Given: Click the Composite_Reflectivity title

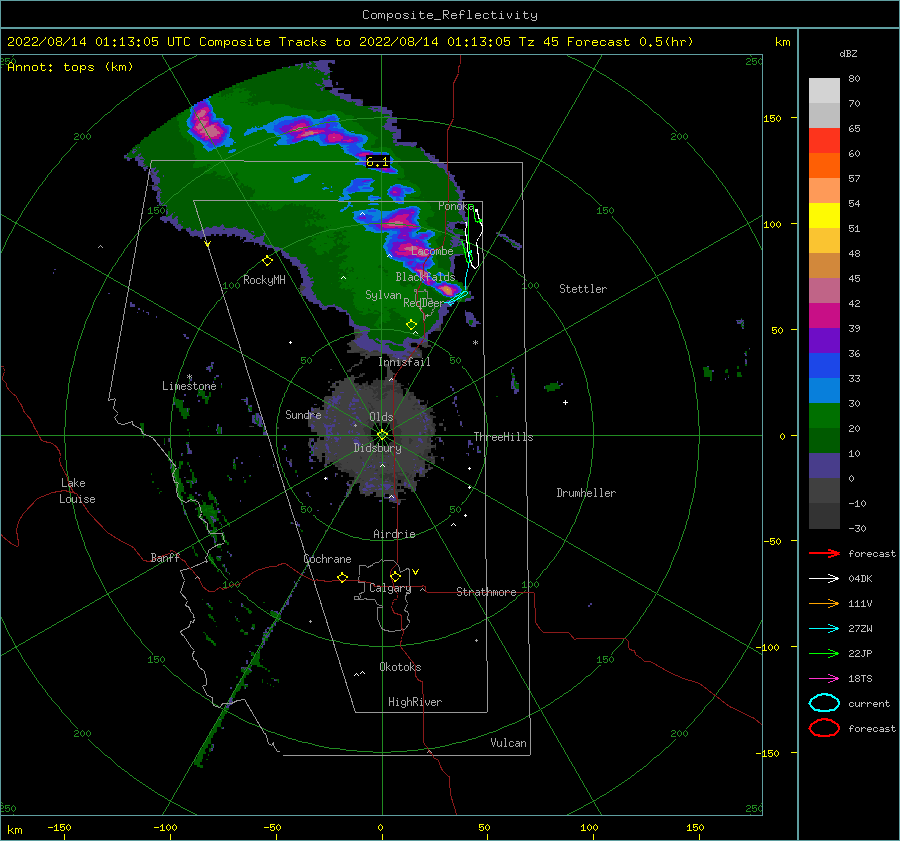Looking at the screenshot, I should pyautogui.click(x=450, y=15).
